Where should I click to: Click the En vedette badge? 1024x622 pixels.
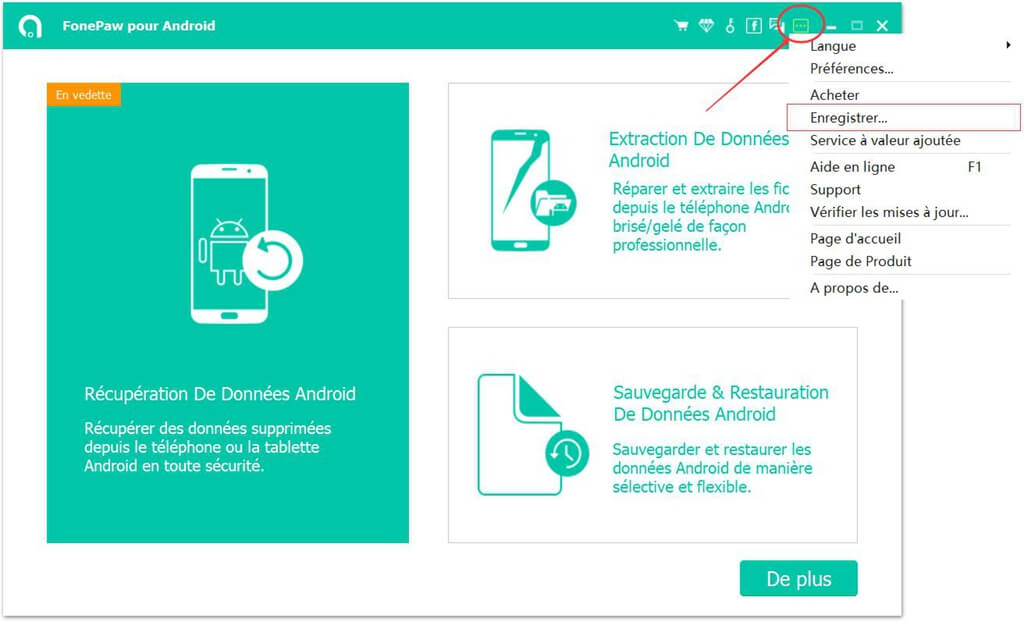84,95
